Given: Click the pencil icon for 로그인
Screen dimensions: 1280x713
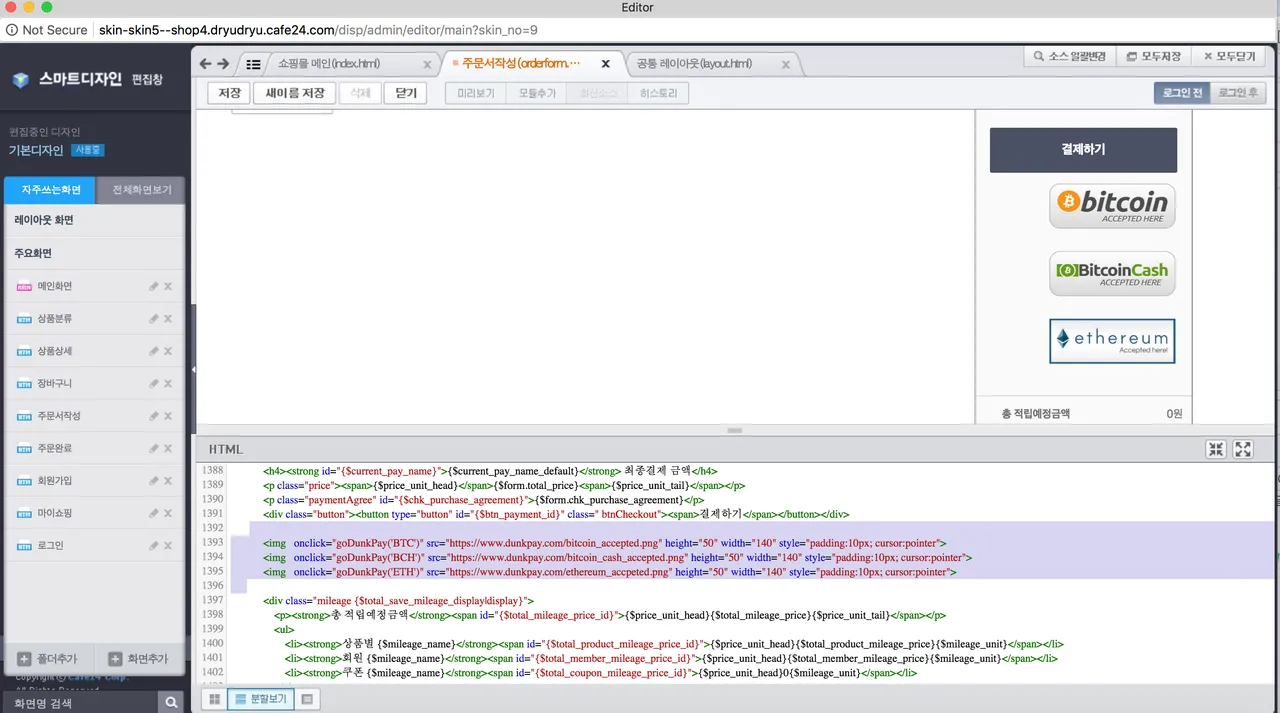Looking at the screenshot, I should pyautogui.click(x=153, y=546).
